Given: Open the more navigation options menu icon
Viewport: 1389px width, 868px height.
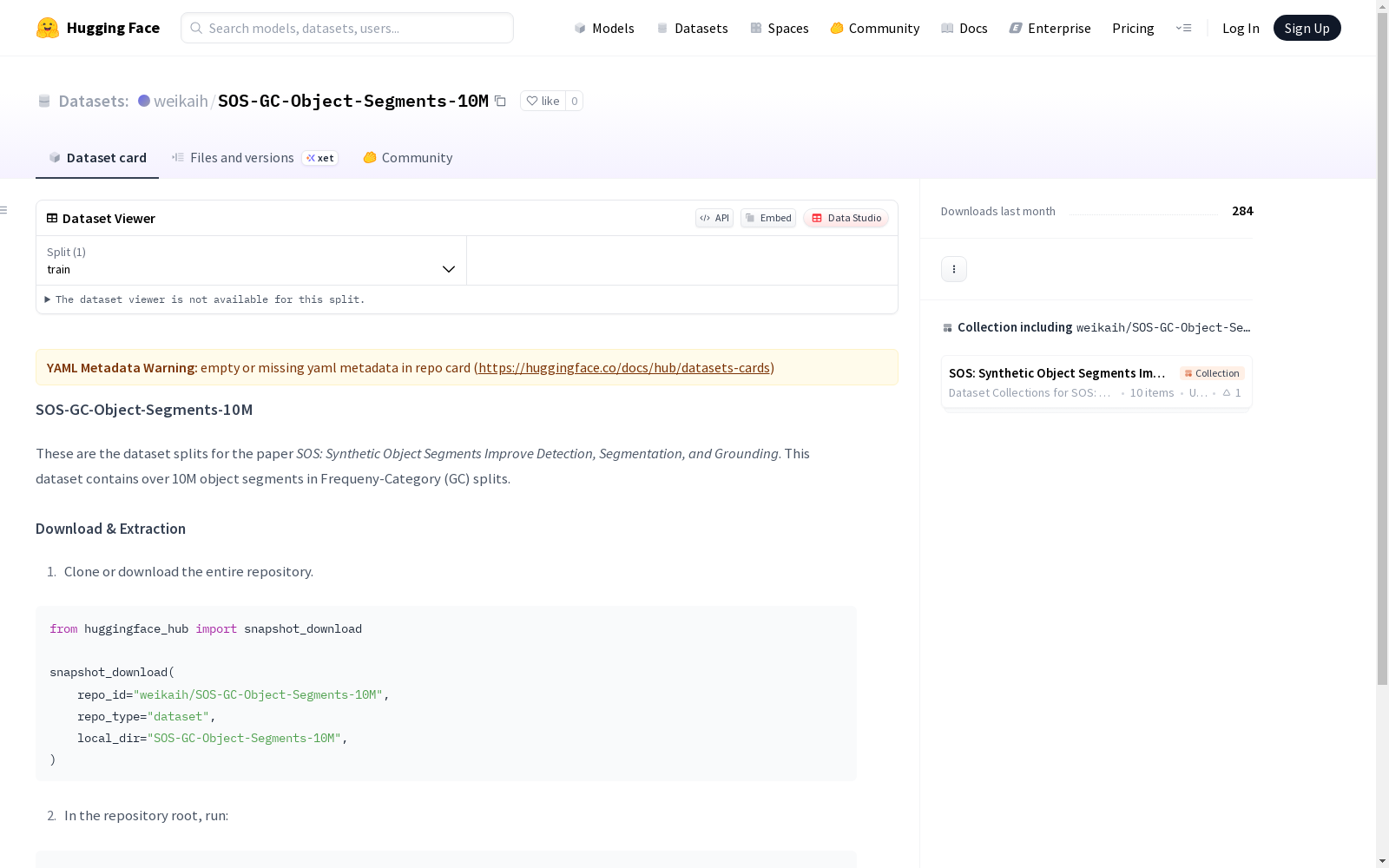Looking at the screenshot, I should coord(1183,28).
